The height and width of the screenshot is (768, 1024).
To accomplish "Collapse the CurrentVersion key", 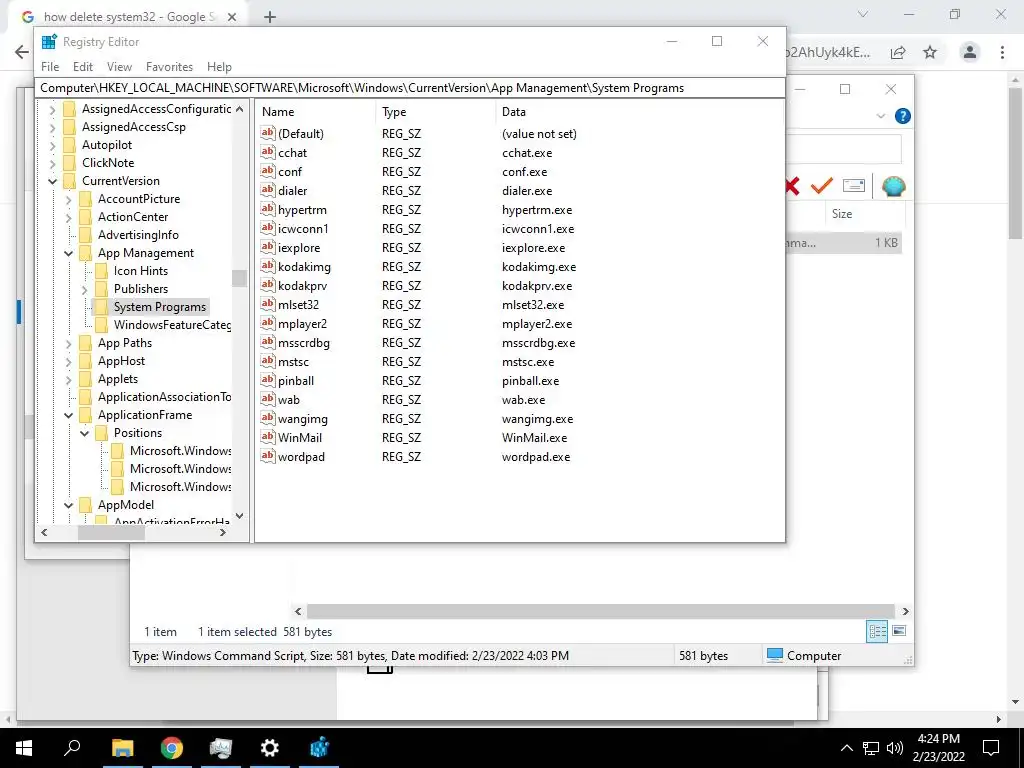I will pyautogui.click(x=53, y=181).
